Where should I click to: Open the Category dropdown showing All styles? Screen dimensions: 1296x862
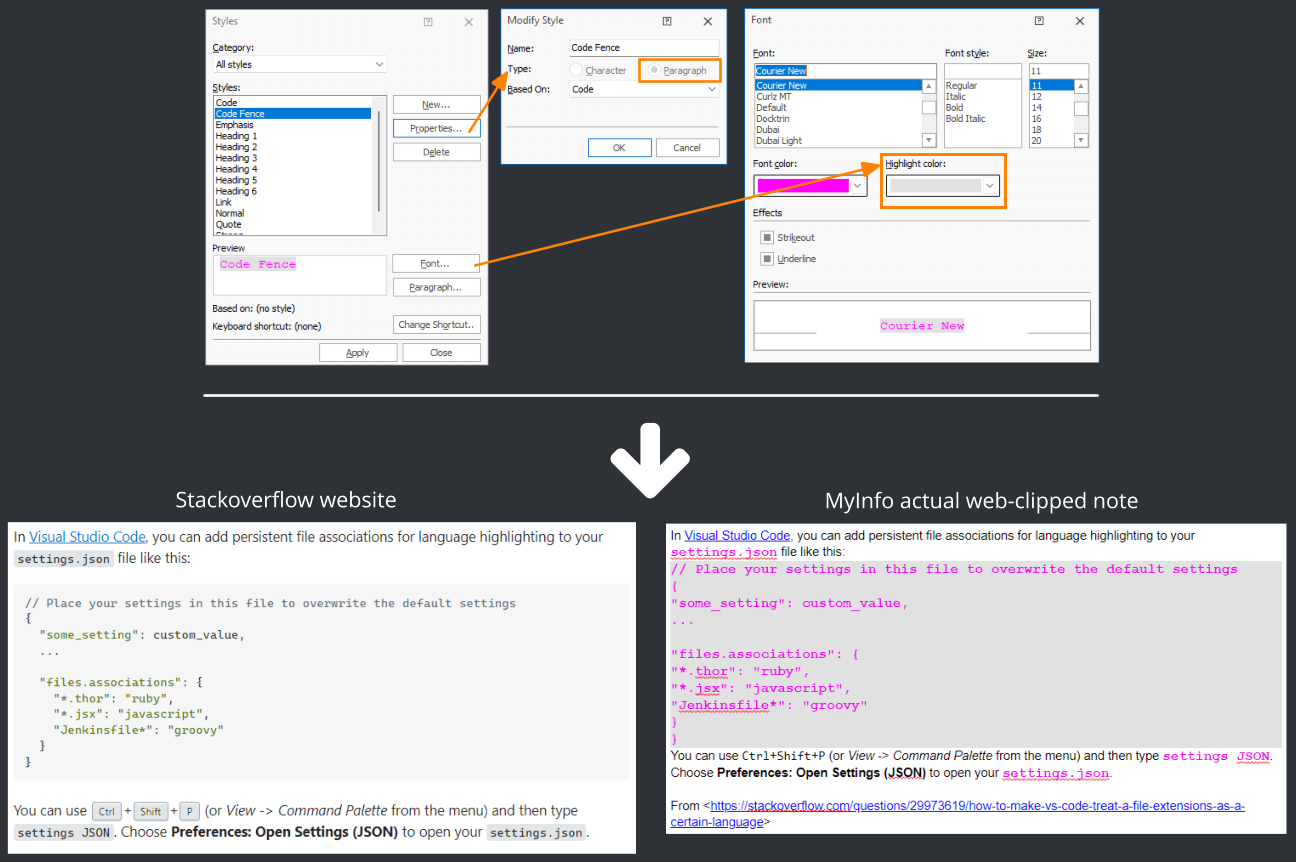coord(300,64)
